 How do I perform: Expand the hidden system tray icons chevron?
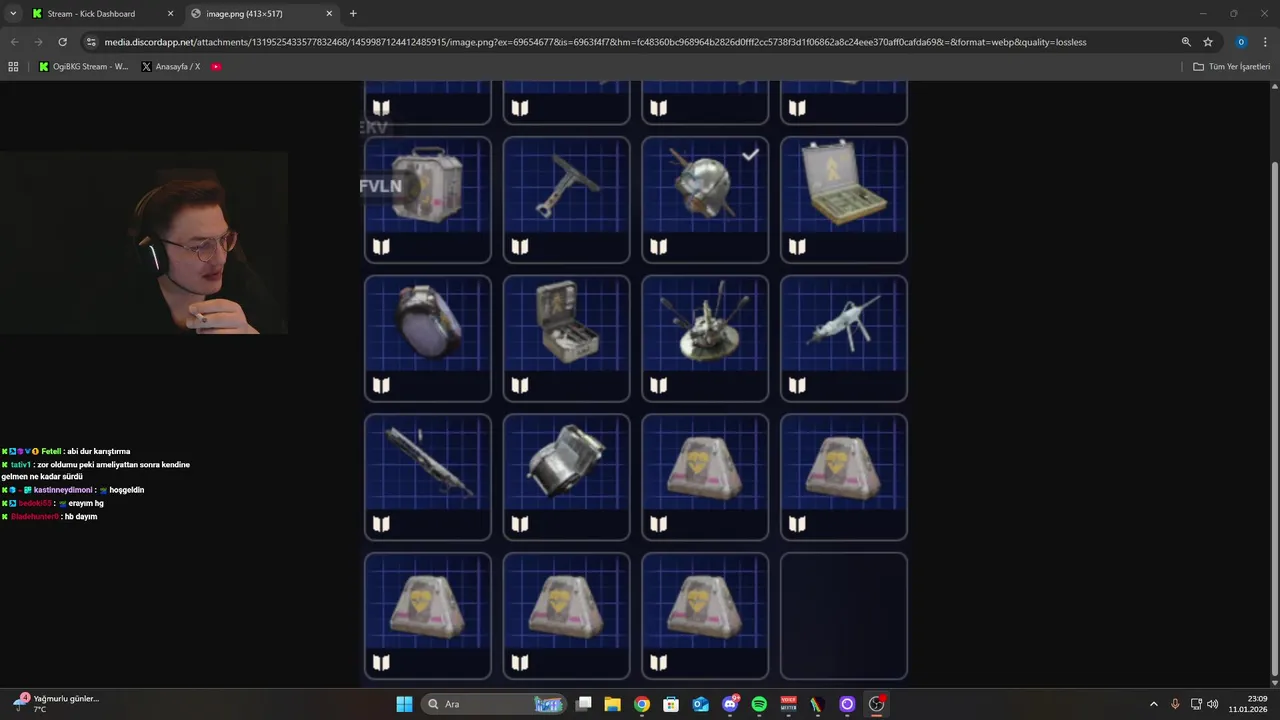(1153, 704)
